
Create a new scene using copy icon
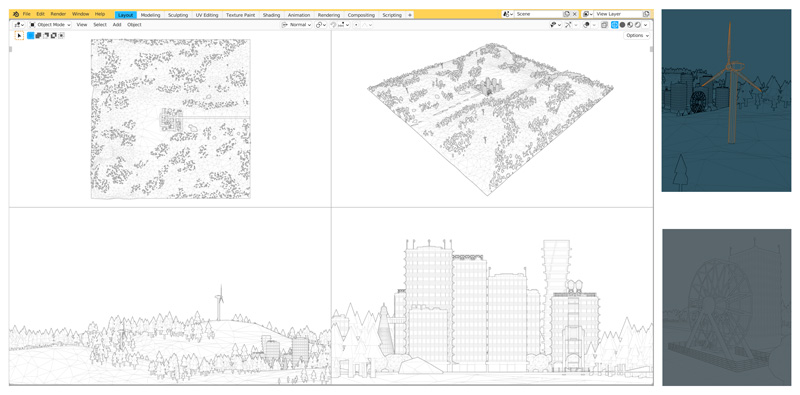pyautogui.click(x=567, y=14)
